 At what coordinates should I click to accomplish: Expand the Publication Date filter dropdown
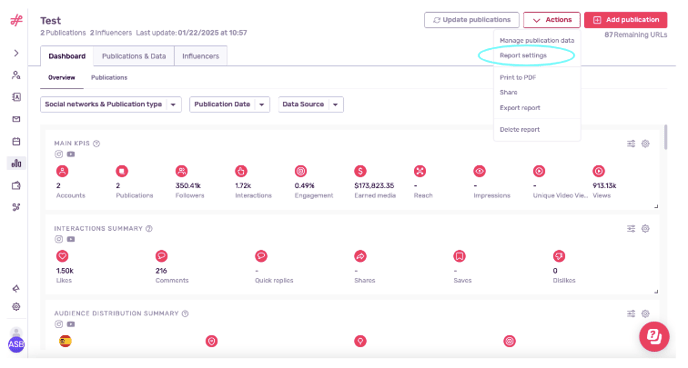pos(229,104)
